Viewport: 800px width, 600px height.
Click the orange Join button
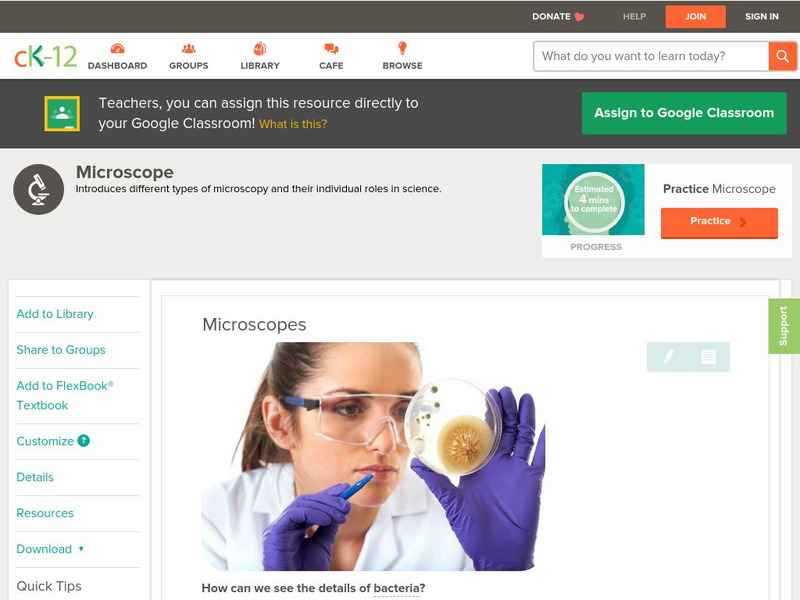[x=695, y=17]
